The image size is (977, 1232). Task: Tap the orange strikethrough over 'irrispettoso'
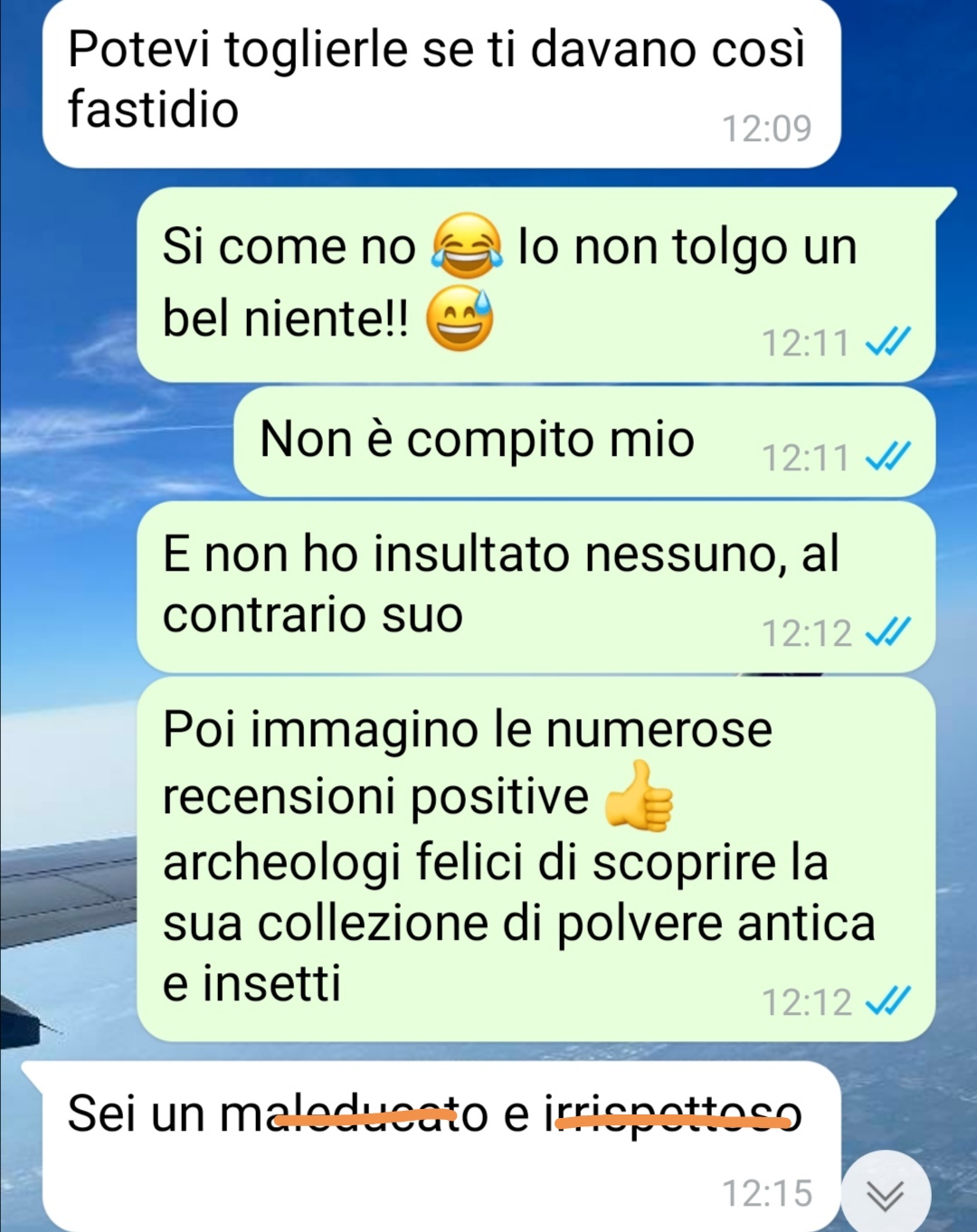[672, 1123]
